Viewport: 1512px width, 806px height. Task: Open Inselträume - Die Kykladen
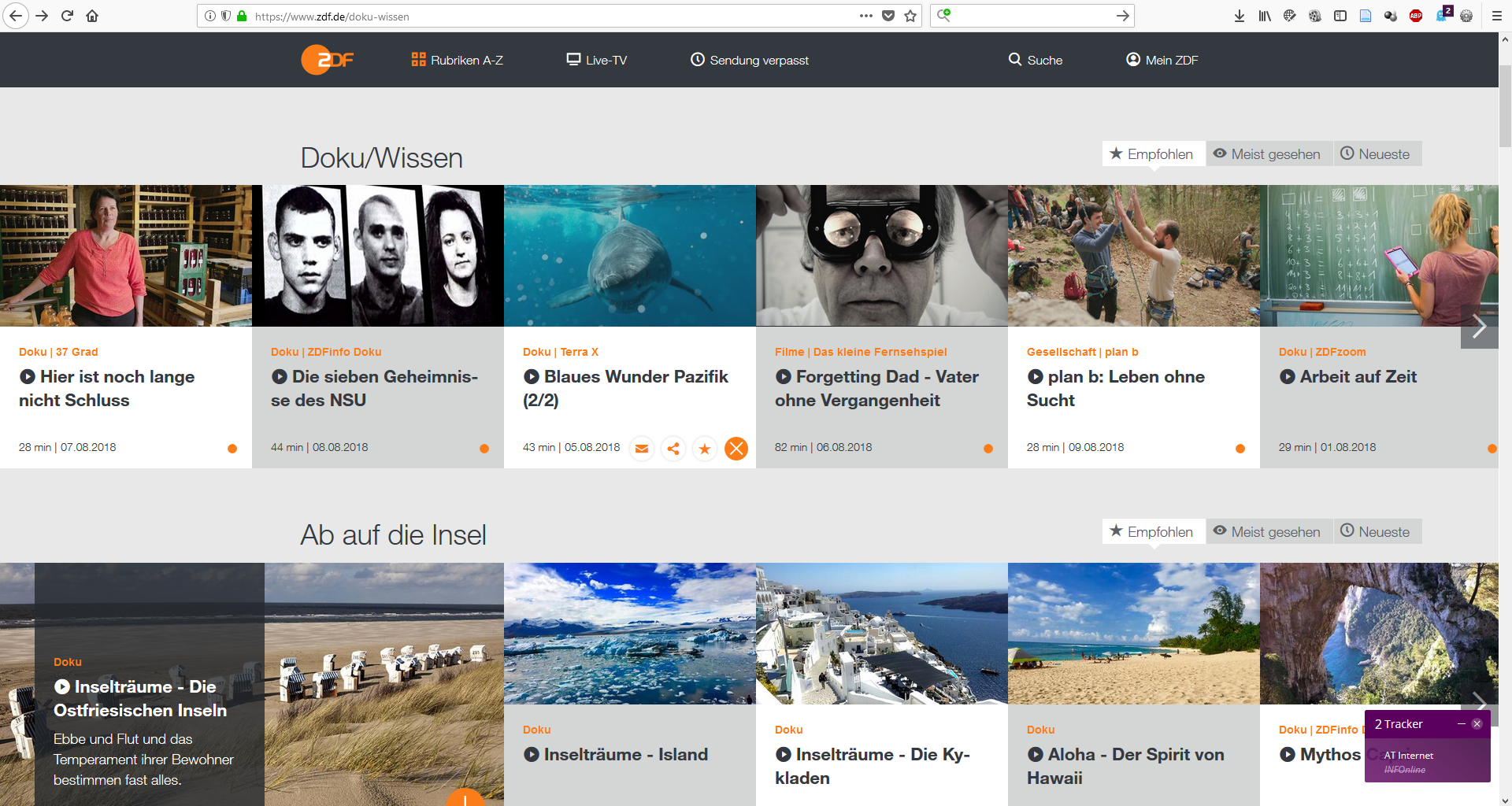[x=873, y=766]
